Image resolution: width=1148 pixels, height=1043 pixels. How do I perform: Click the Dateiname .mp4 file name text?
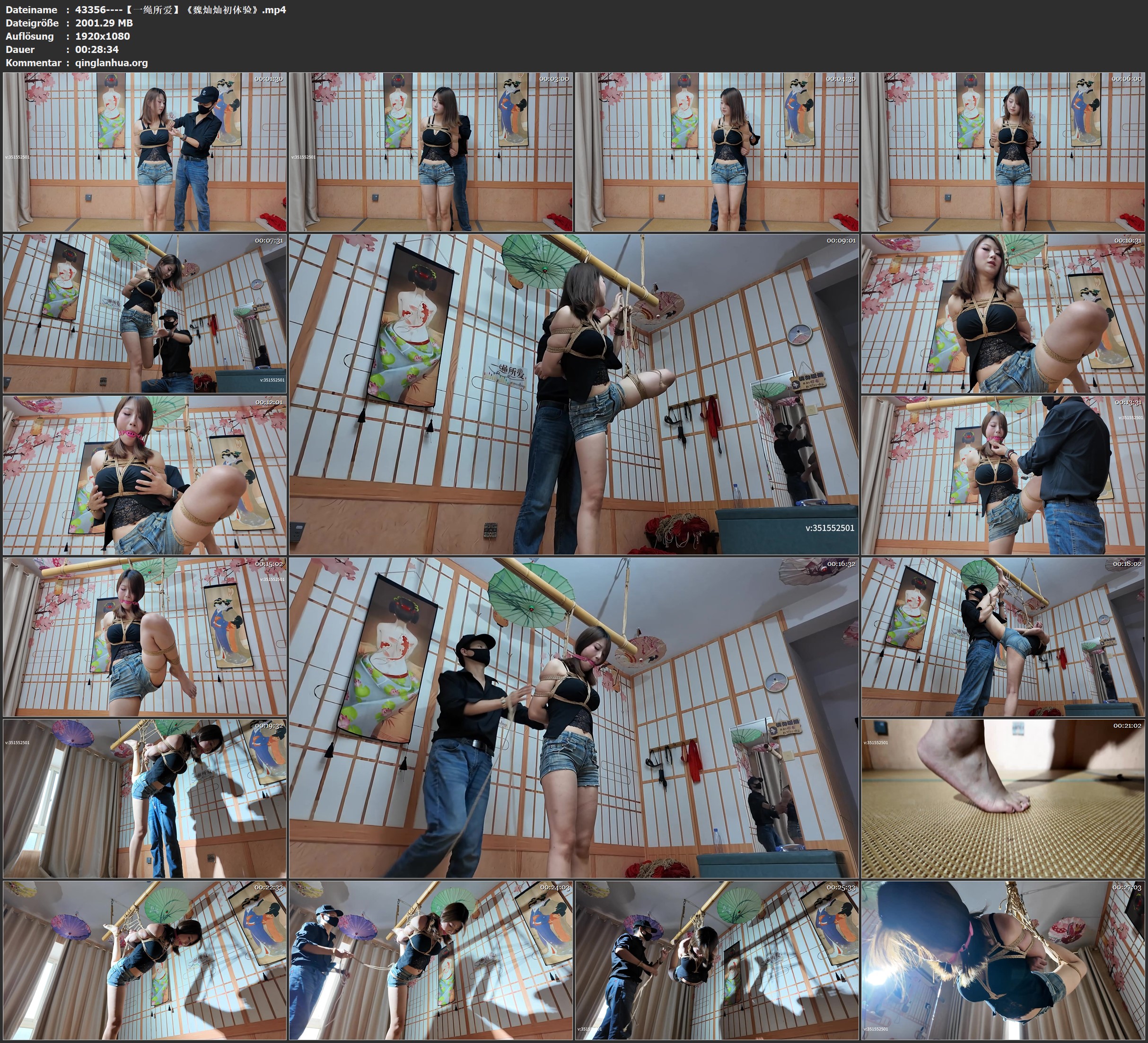point(181,9)
